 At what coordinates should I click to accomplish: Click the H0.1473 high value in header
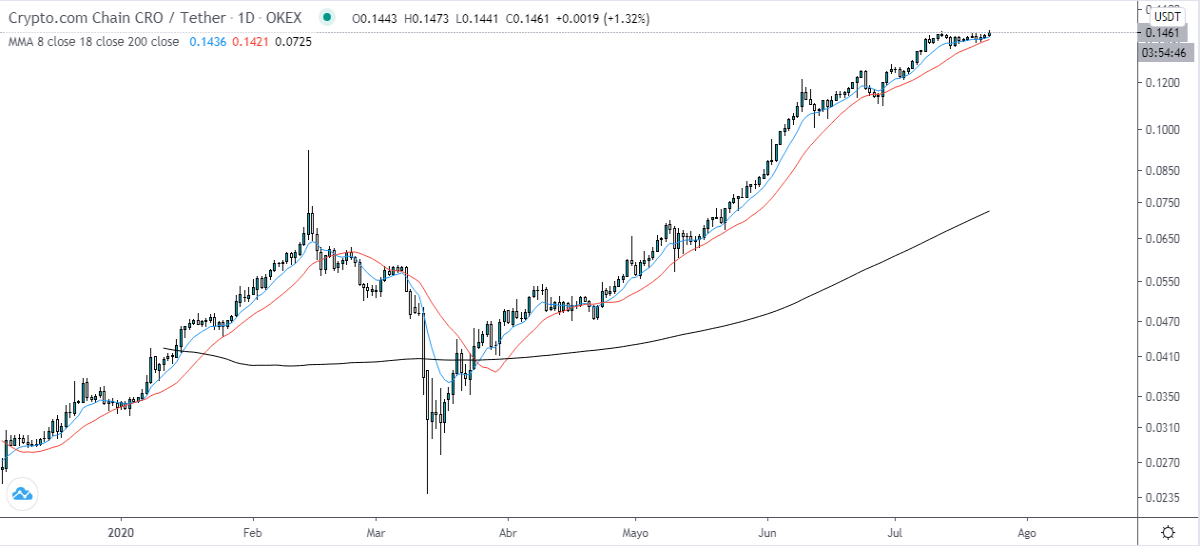(x=430, y=17)
